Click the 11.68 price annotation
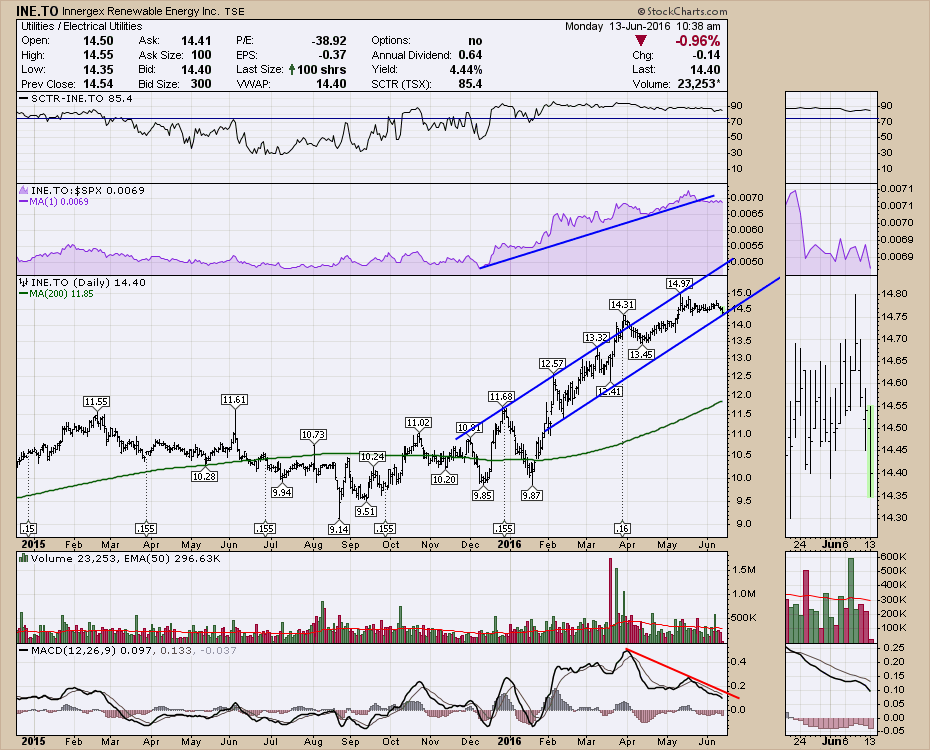 point(501,396)
